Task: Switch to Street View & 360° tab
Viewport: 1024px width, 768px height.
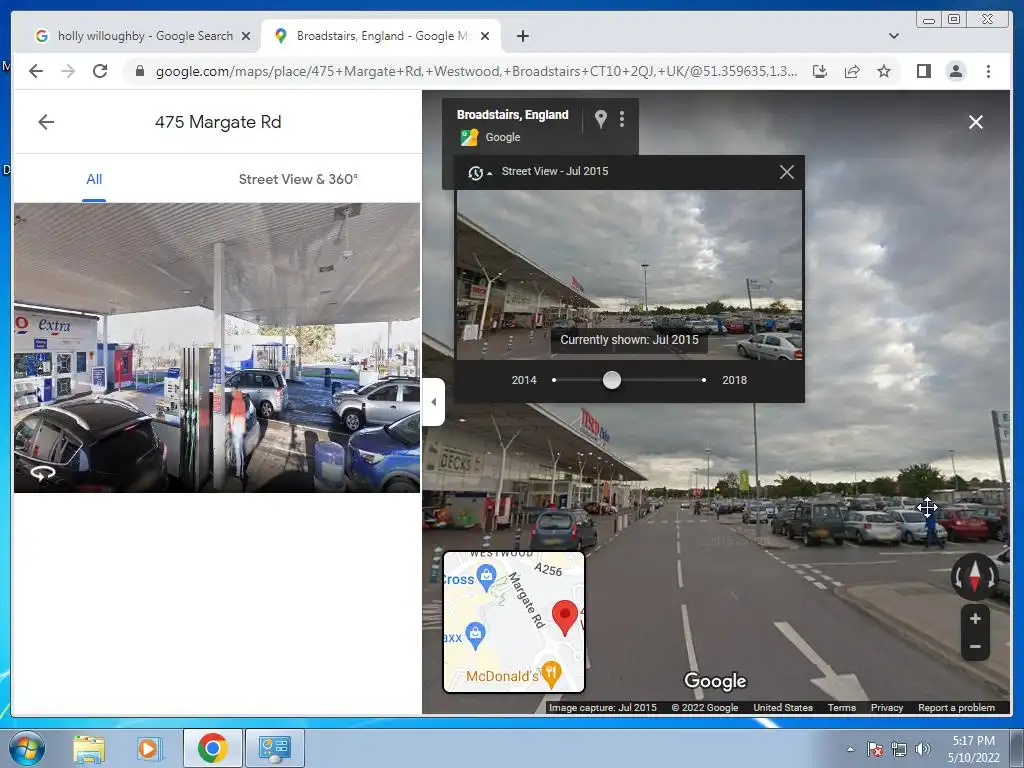Action: 298,179
